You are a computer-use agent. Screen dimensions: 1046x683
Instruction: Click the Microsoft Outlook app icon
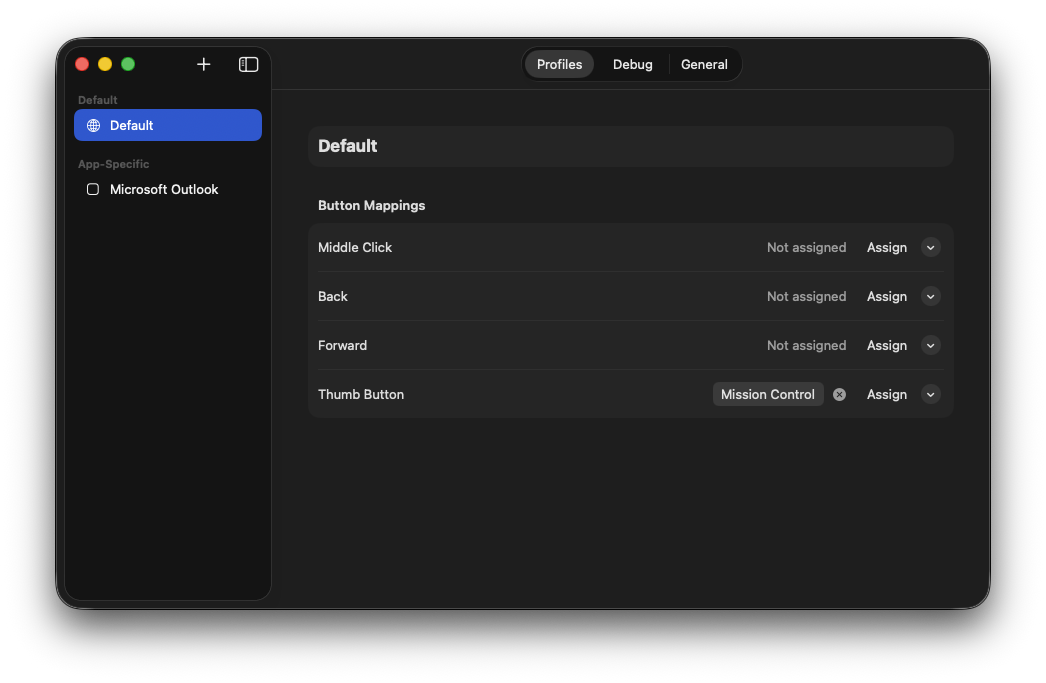click(x=92, y=189)
